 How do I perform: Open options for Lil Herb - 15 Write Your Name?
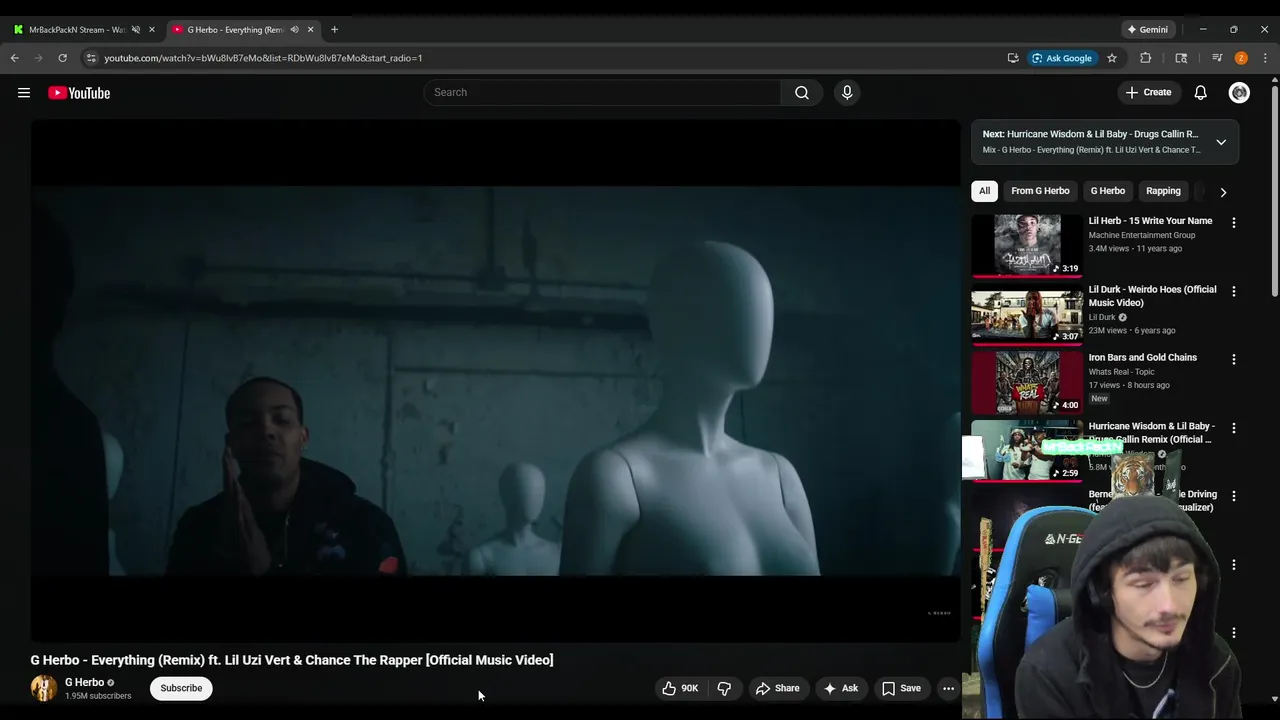coord(1233,223)
